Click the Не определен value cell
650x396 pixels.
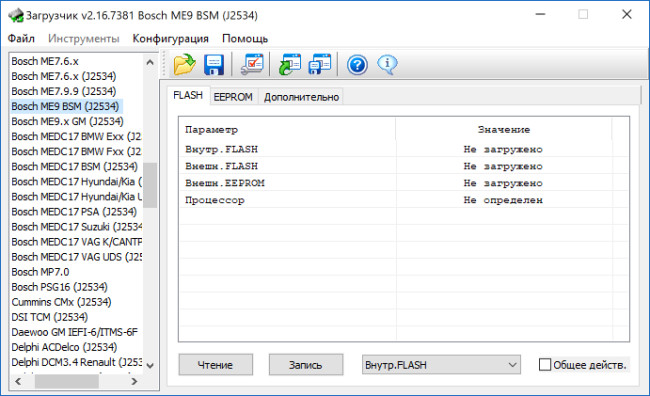(x=503, y=200)
